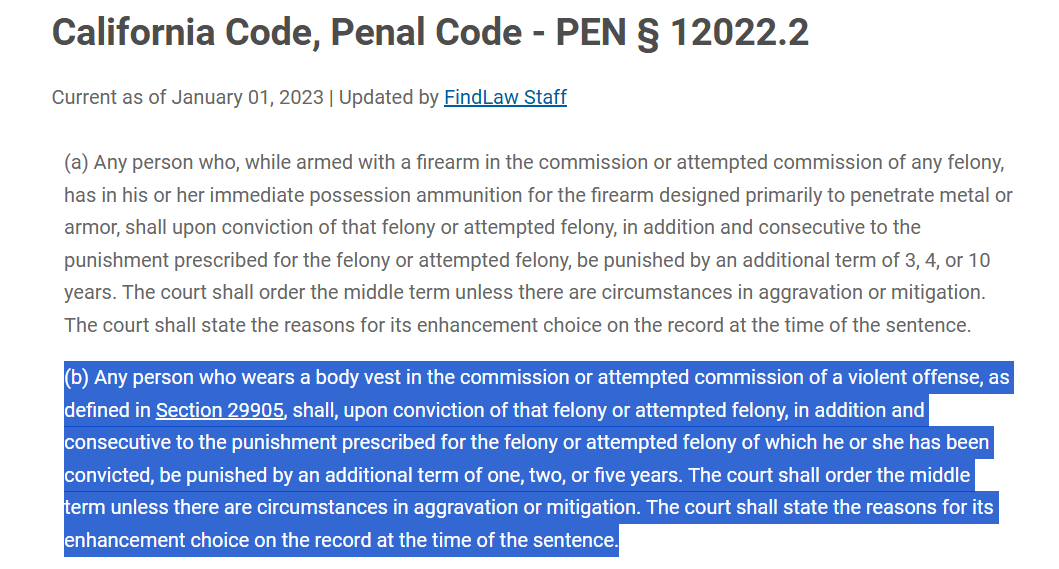Image resolution: width=1059 pixels, height=569 pixels.
Task: Click 'penetrate metal or' in subsection (a)
Action: [x=931, y=195]
